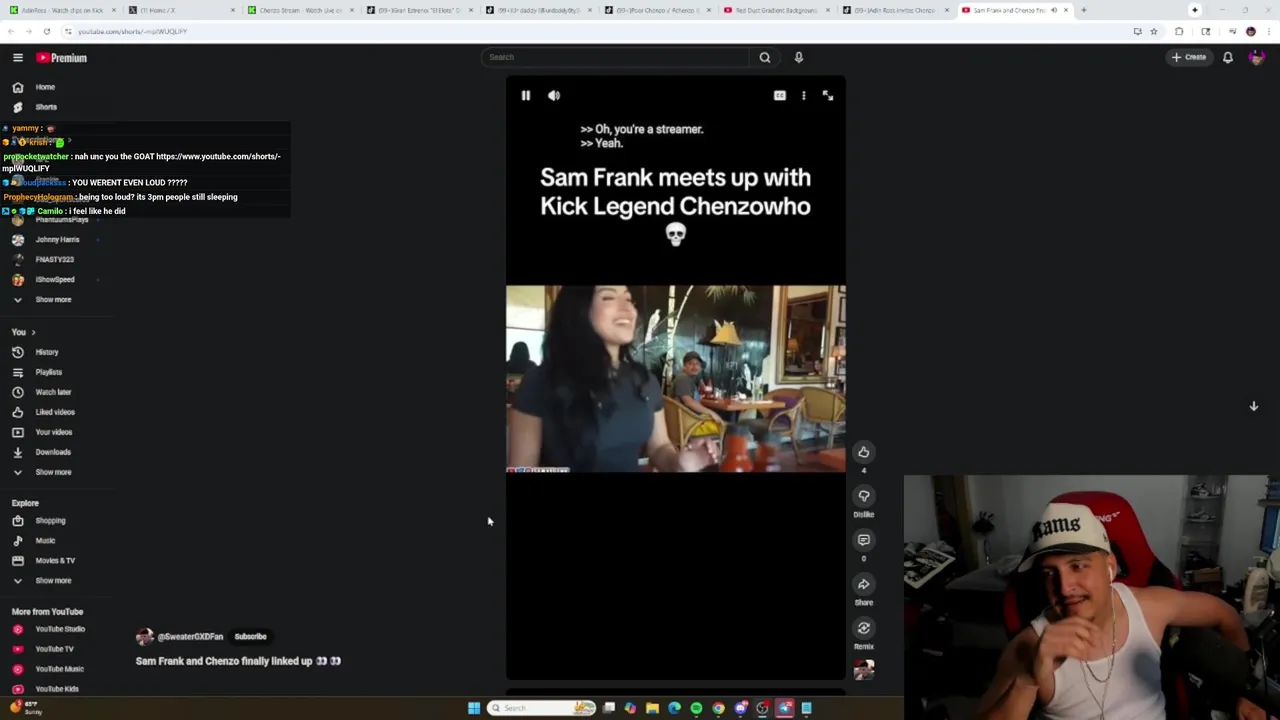Switch to the Red Dust Gradient Background tab
1280x720 pixels.
pyautogui.click(x=775, y=10)
